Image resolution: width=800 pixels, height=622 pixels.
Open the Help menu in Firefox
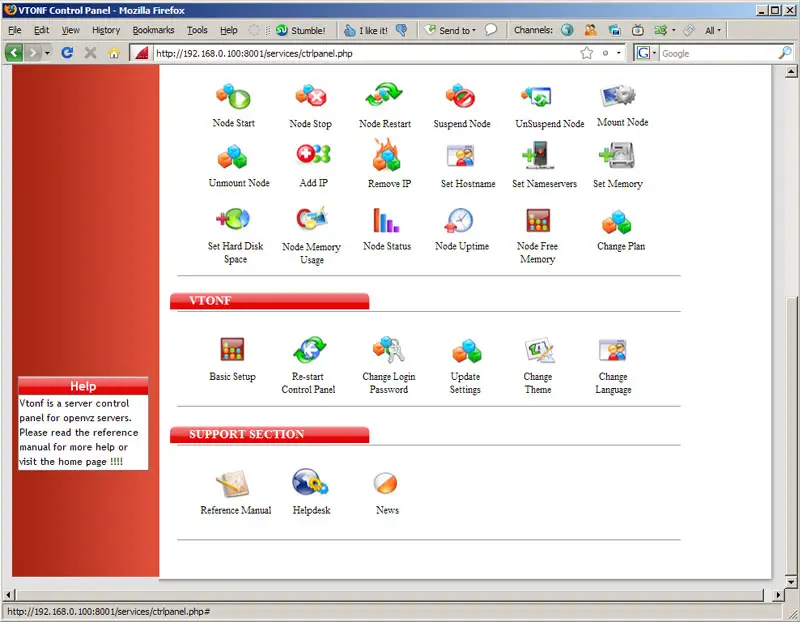(x=229, y=30)
